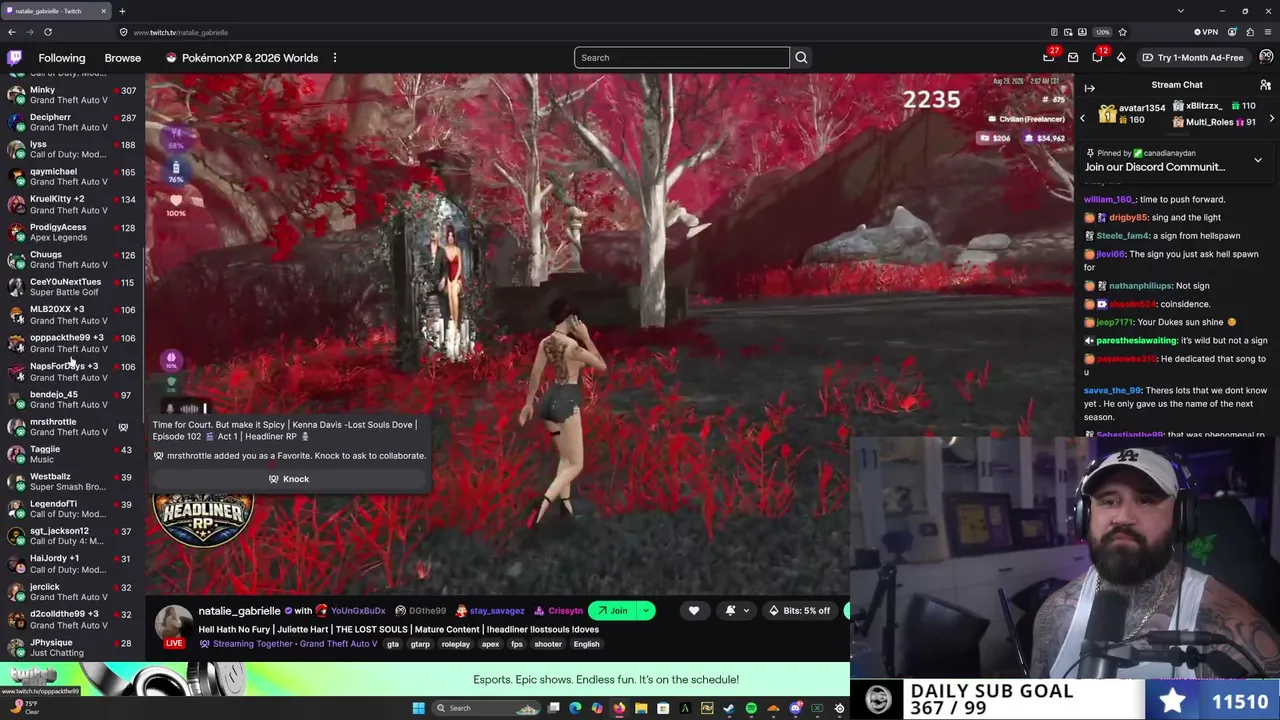
Task: Open Discord from the taskbar
Action: pyautogui.click(x=795, y=708)
